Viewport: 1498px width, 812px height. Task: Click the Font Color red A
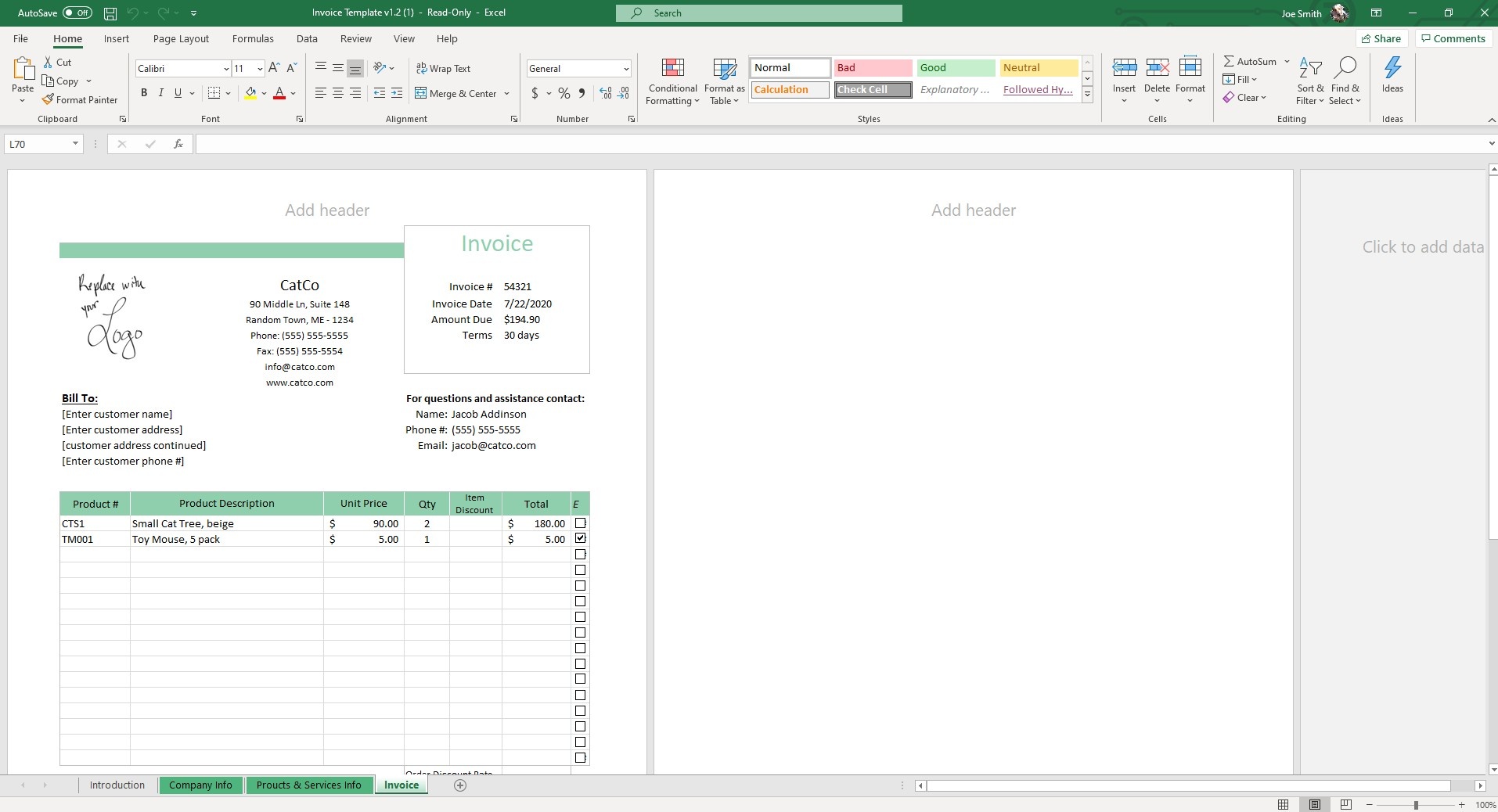[279, 93]
